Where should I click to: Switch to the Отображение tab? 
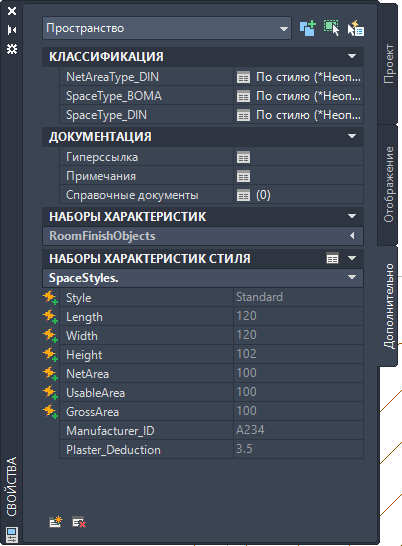pyautogui.click(x=388, y=185)
